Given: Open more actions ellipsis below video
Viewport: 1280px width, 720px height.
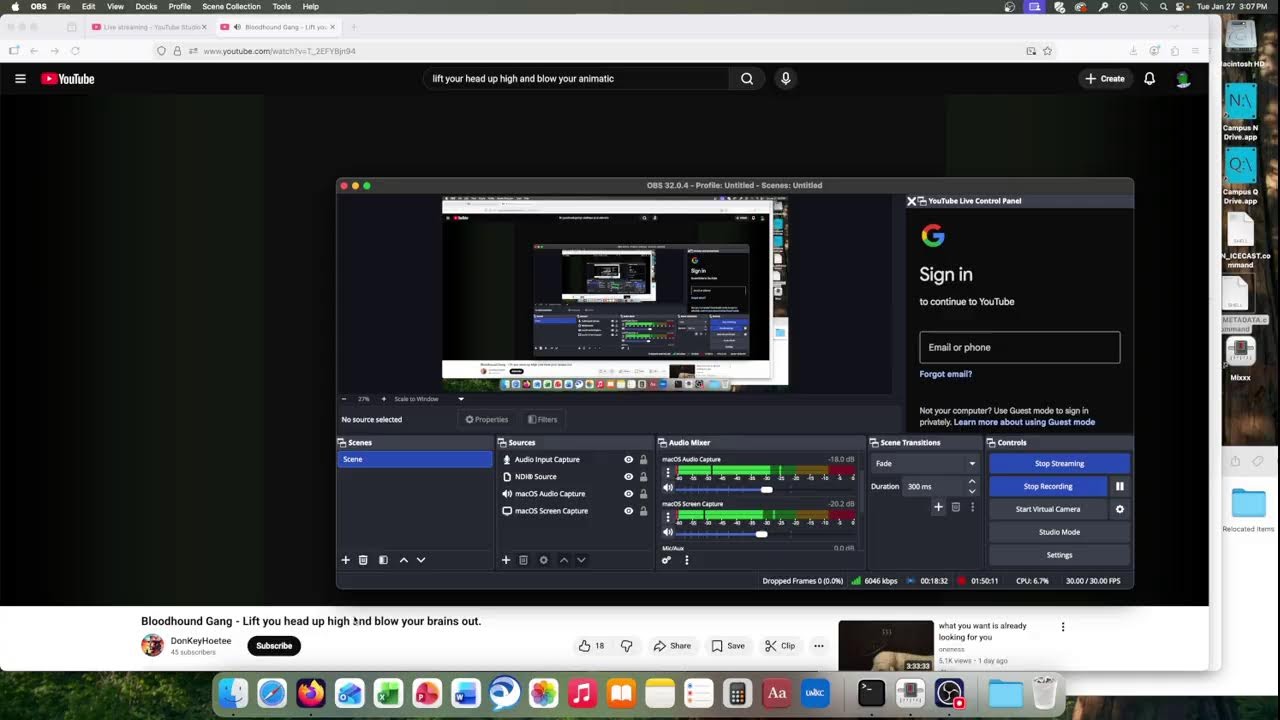Looking at the screenshot, I should pos(819,646).
